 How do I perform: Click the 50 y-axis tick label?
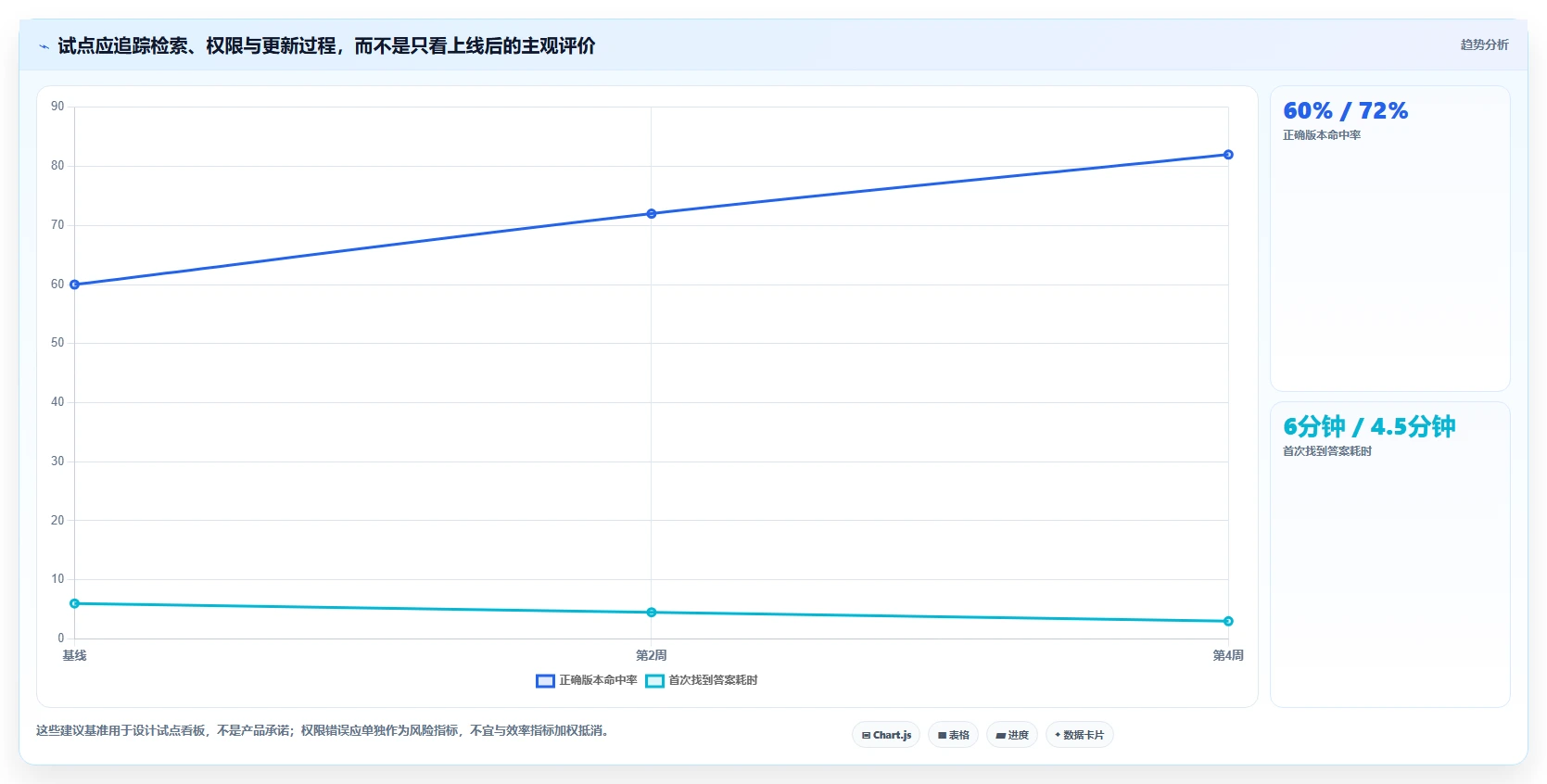coord(57,343)
